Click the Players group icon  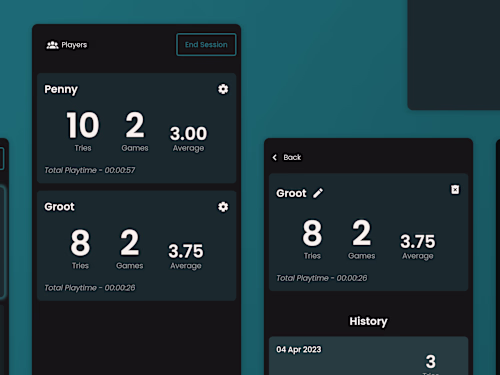click(52, 45)
